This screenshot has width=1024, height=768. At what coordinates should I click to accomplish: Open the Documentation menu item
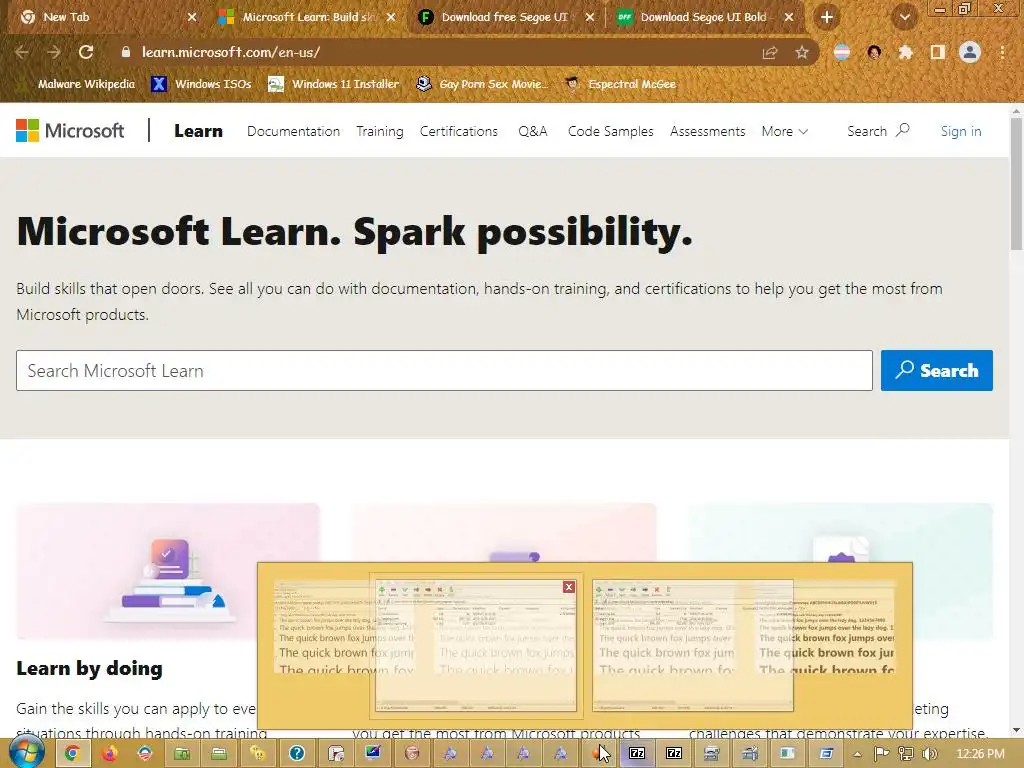(293, 131)
